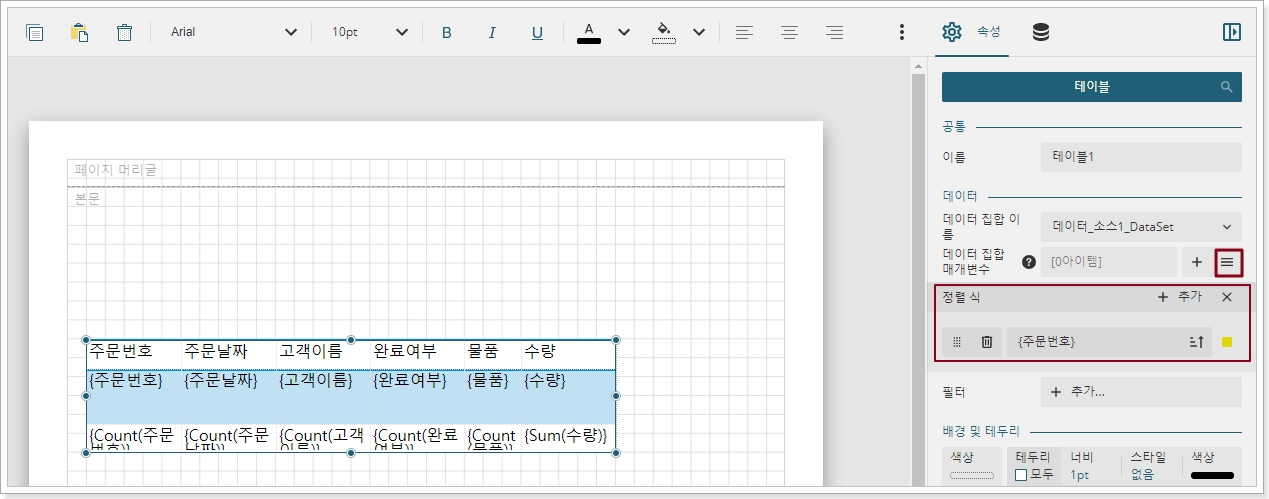Delete selection with toolbar trash icon
The width and height of the screenshot is (1269, 499).
click(x=124, y=32)
